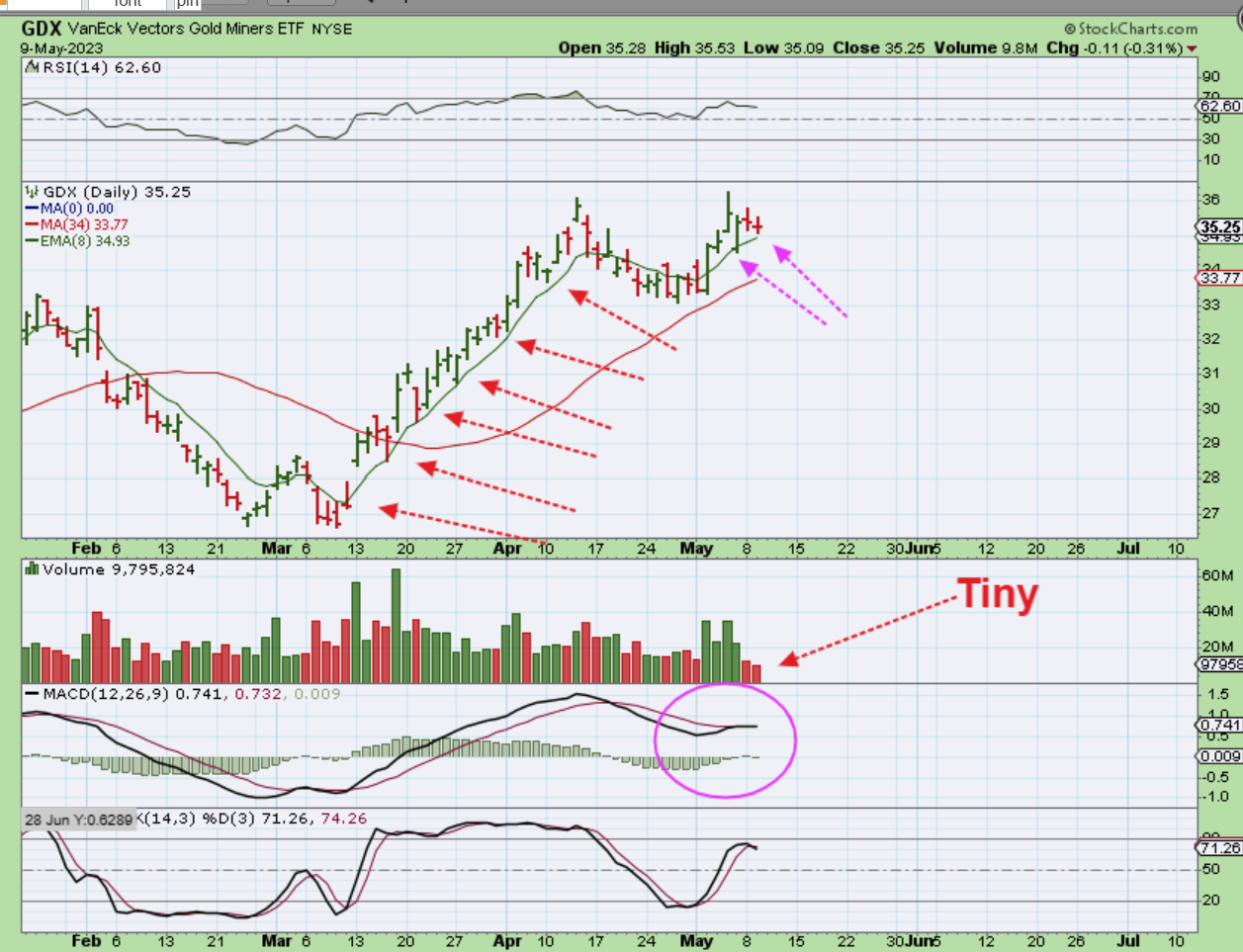
Task: Click the "Volume 9,795,824" panel label
Action: (x=119, y=569)
